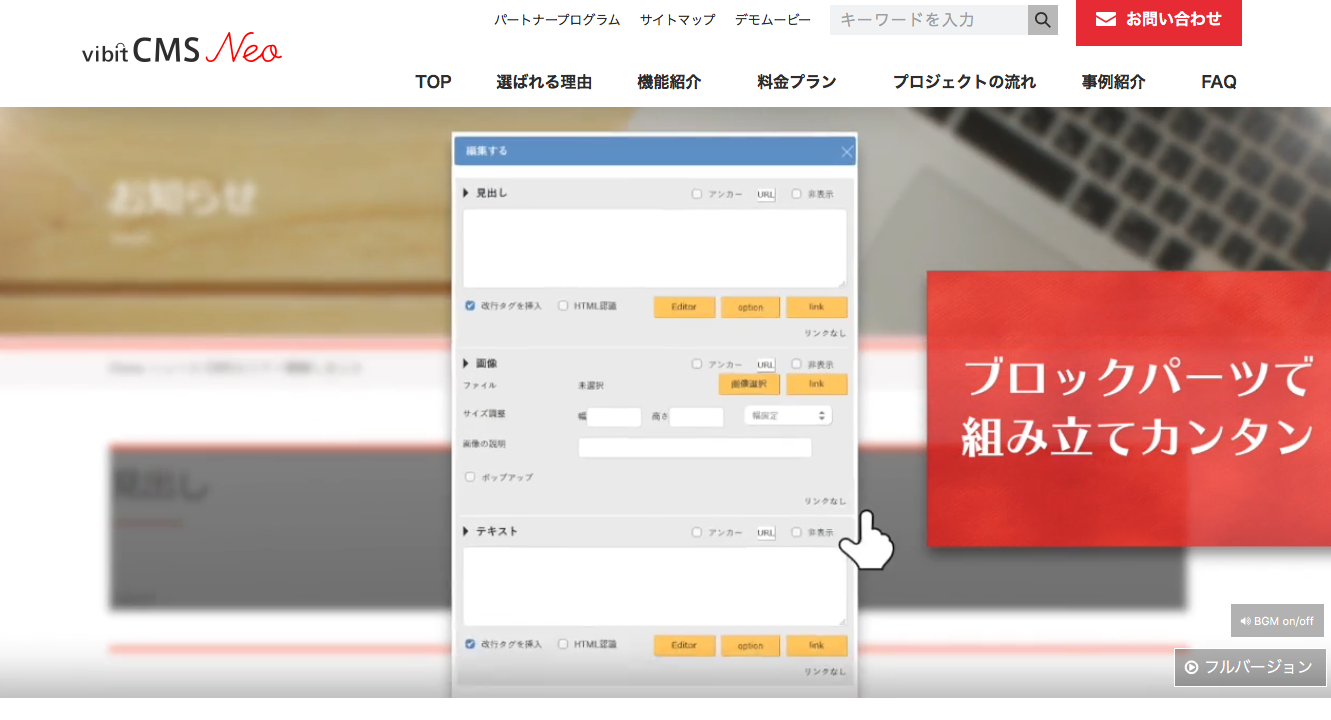The image size is (1331, 720).
Task: Enable the ポップアップ checkbox
Action: [470, 477]
